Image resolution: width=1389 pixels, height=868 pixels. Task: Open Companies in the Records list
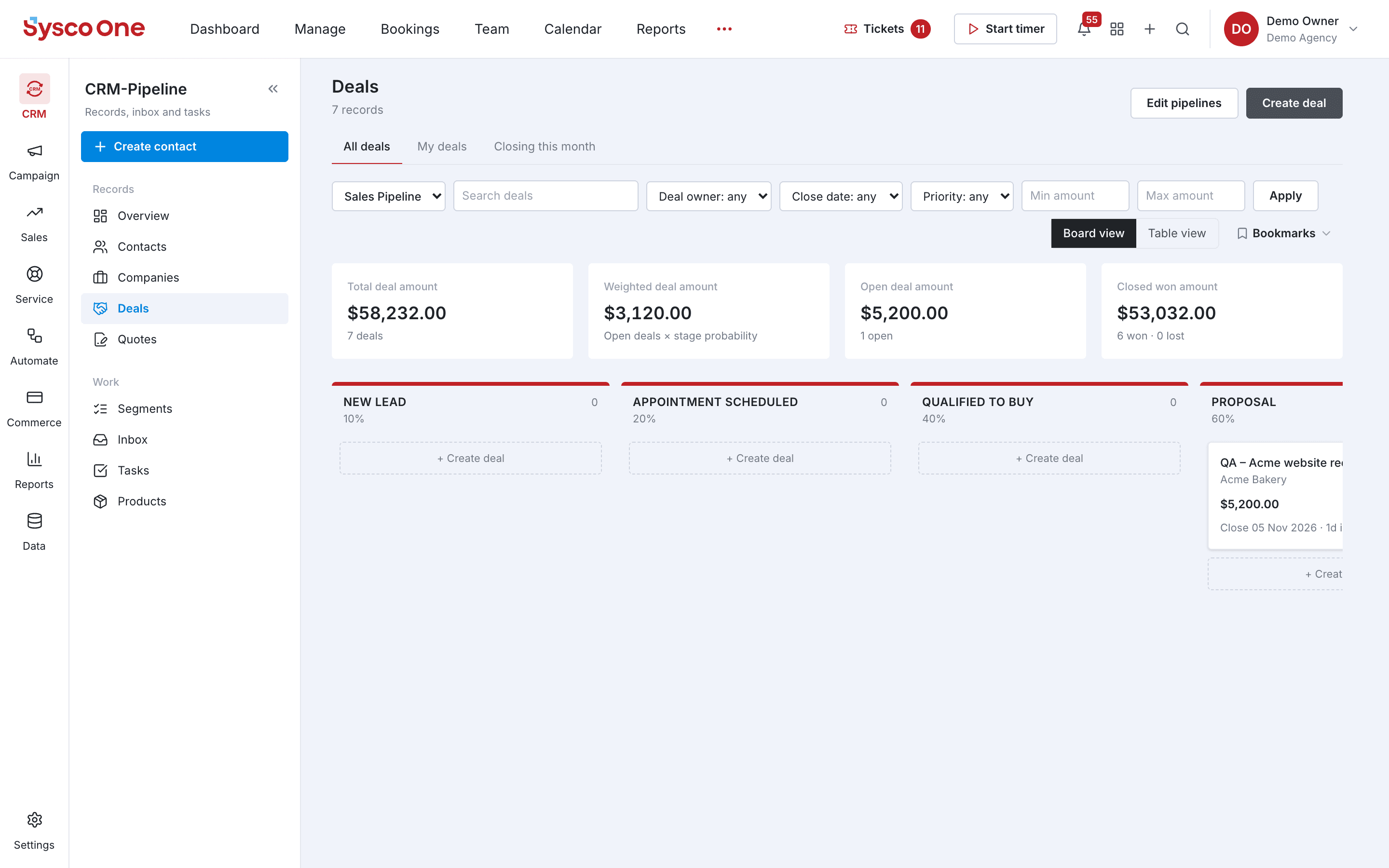click(185, 278)
